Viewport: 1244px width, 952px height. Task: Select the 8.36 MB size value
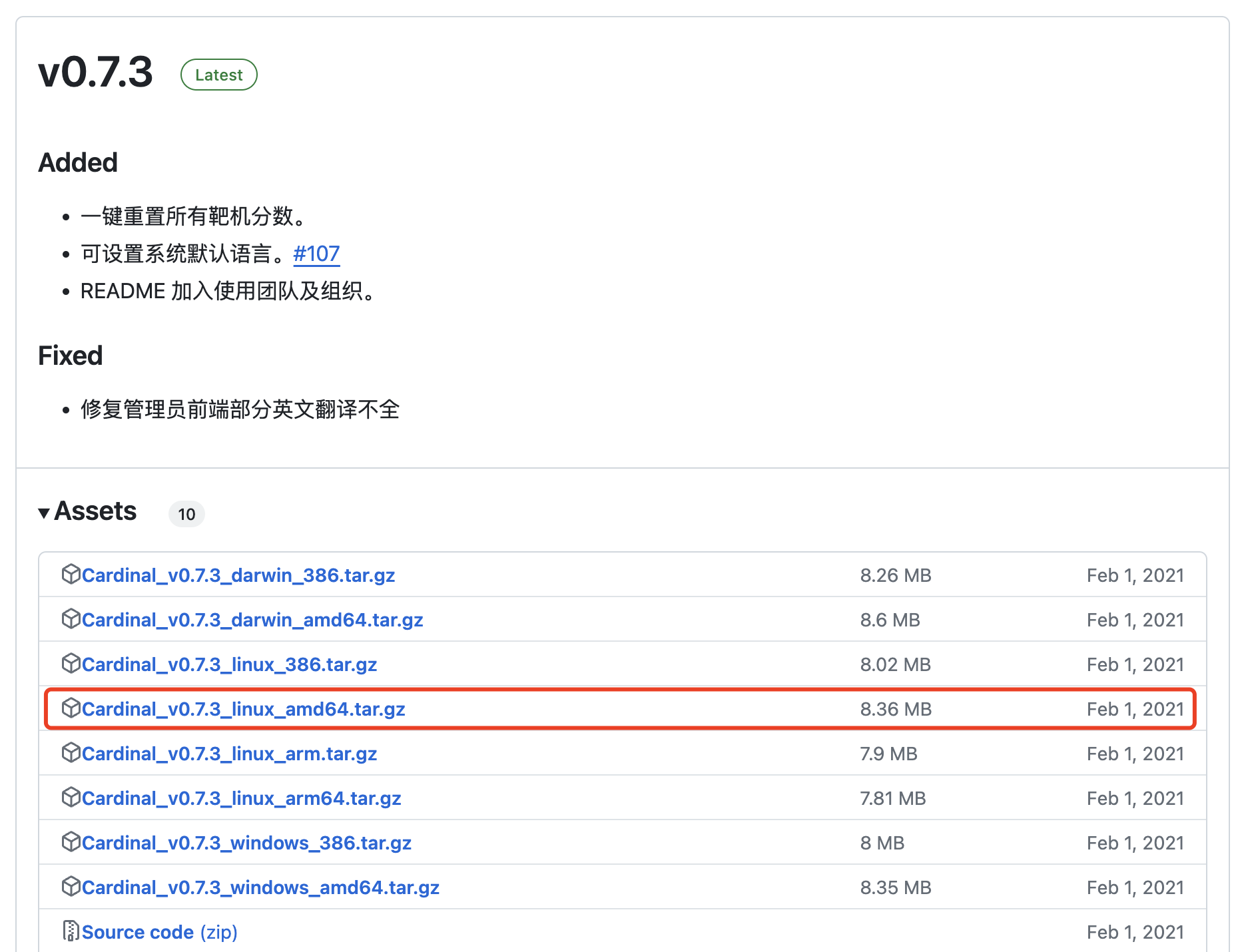pyautogui.click(x=896, y=709)
